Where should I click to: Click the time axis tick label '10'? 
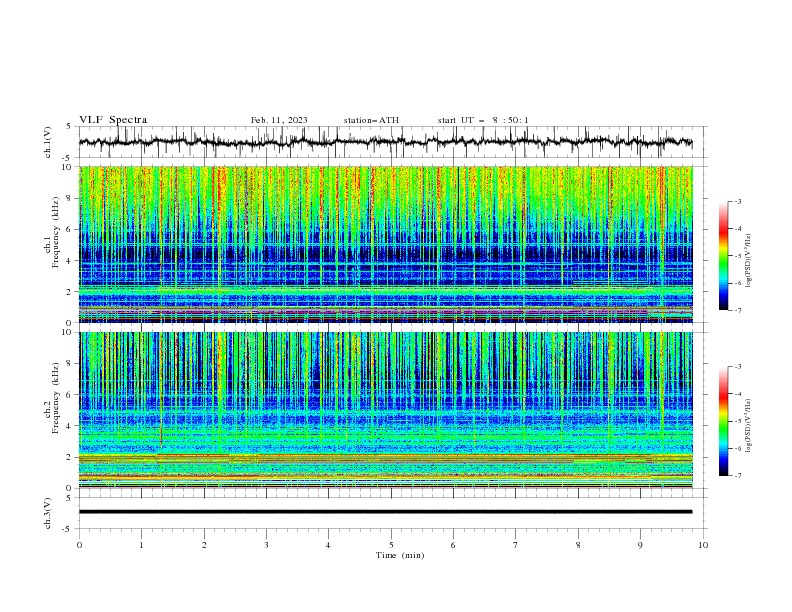703,545
